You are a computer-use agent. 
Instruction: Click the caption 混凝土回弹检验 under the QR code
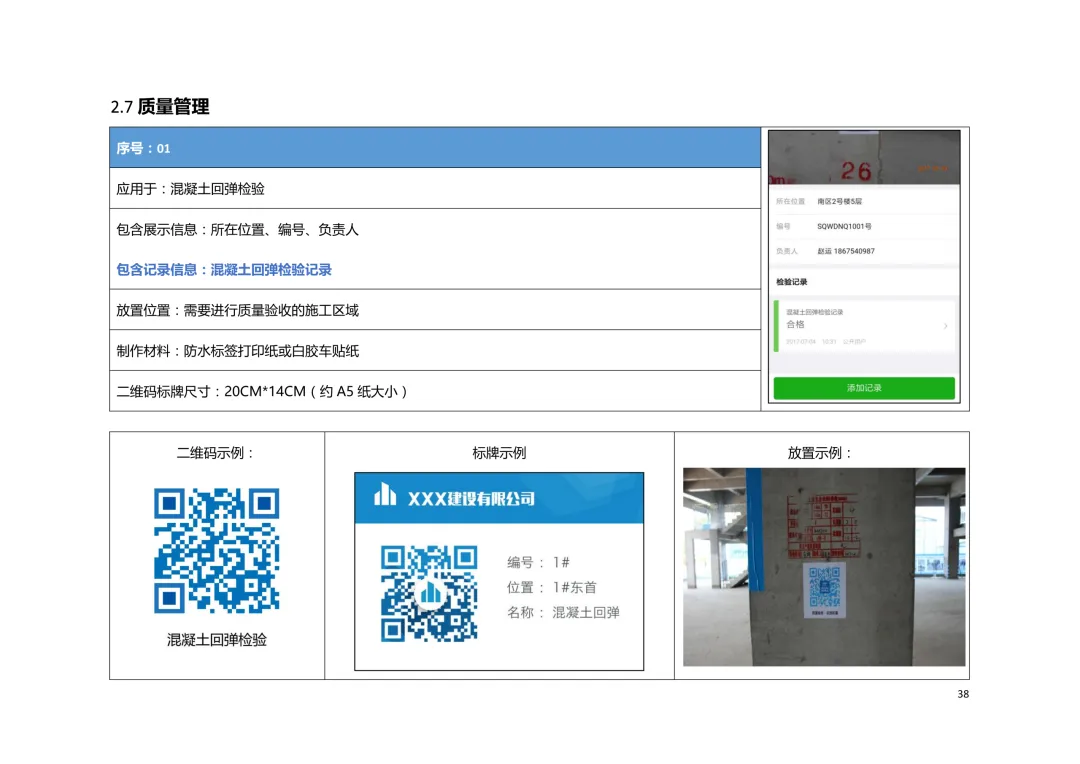[x=216, y=639]
